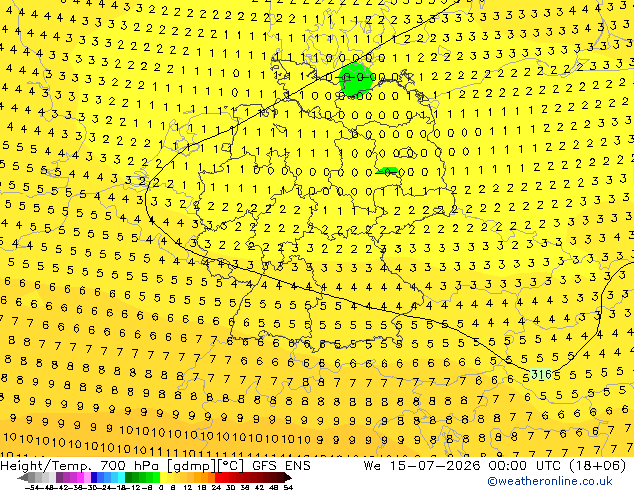Viewport: 634px width, 490px height.
Task: Click the 00:00 UTC time text
Action: click(x=525, y=466)
